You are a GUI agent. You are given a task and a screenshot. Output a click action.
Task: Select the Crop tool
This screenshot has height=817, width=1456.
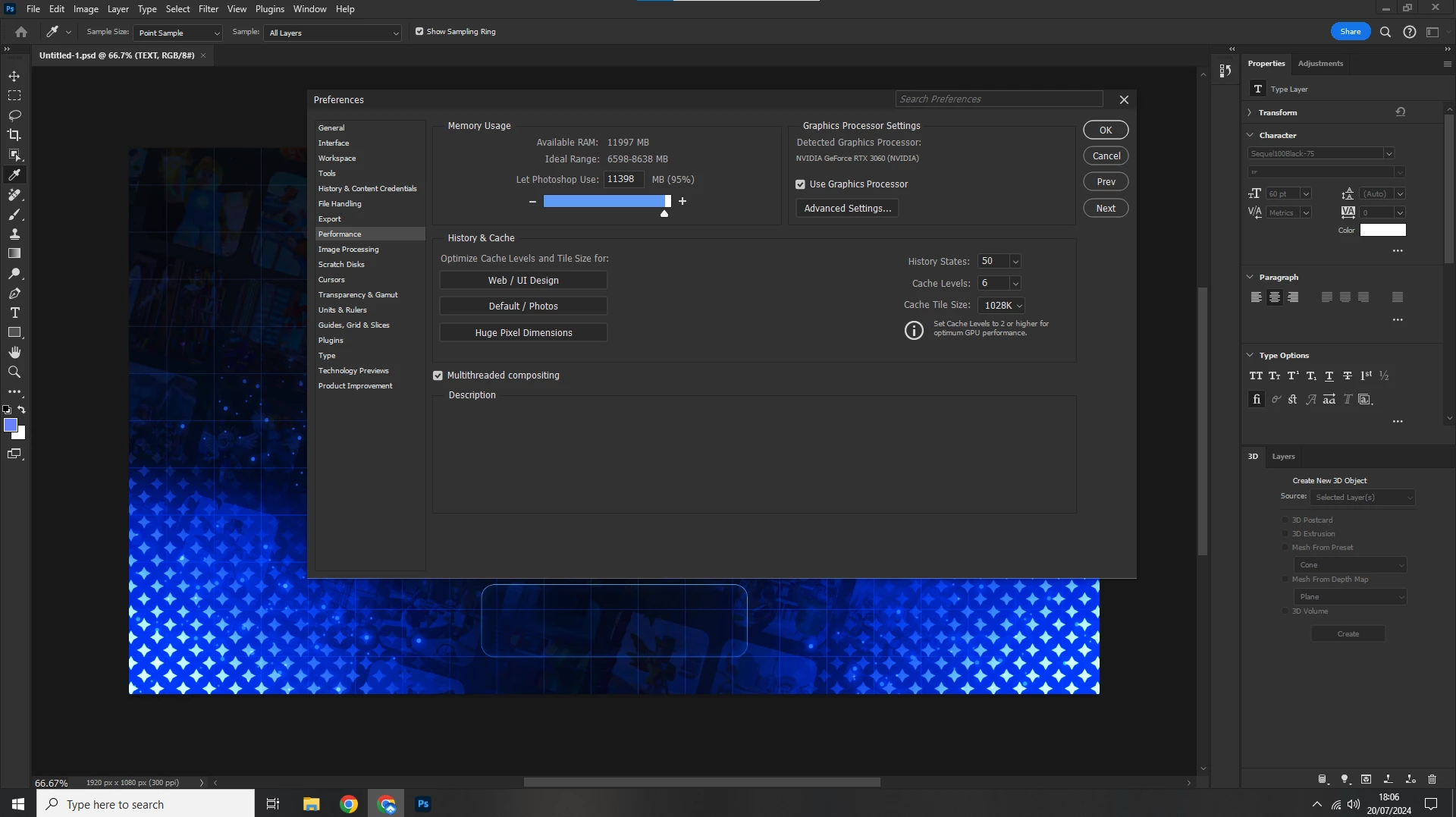[14, 135]
